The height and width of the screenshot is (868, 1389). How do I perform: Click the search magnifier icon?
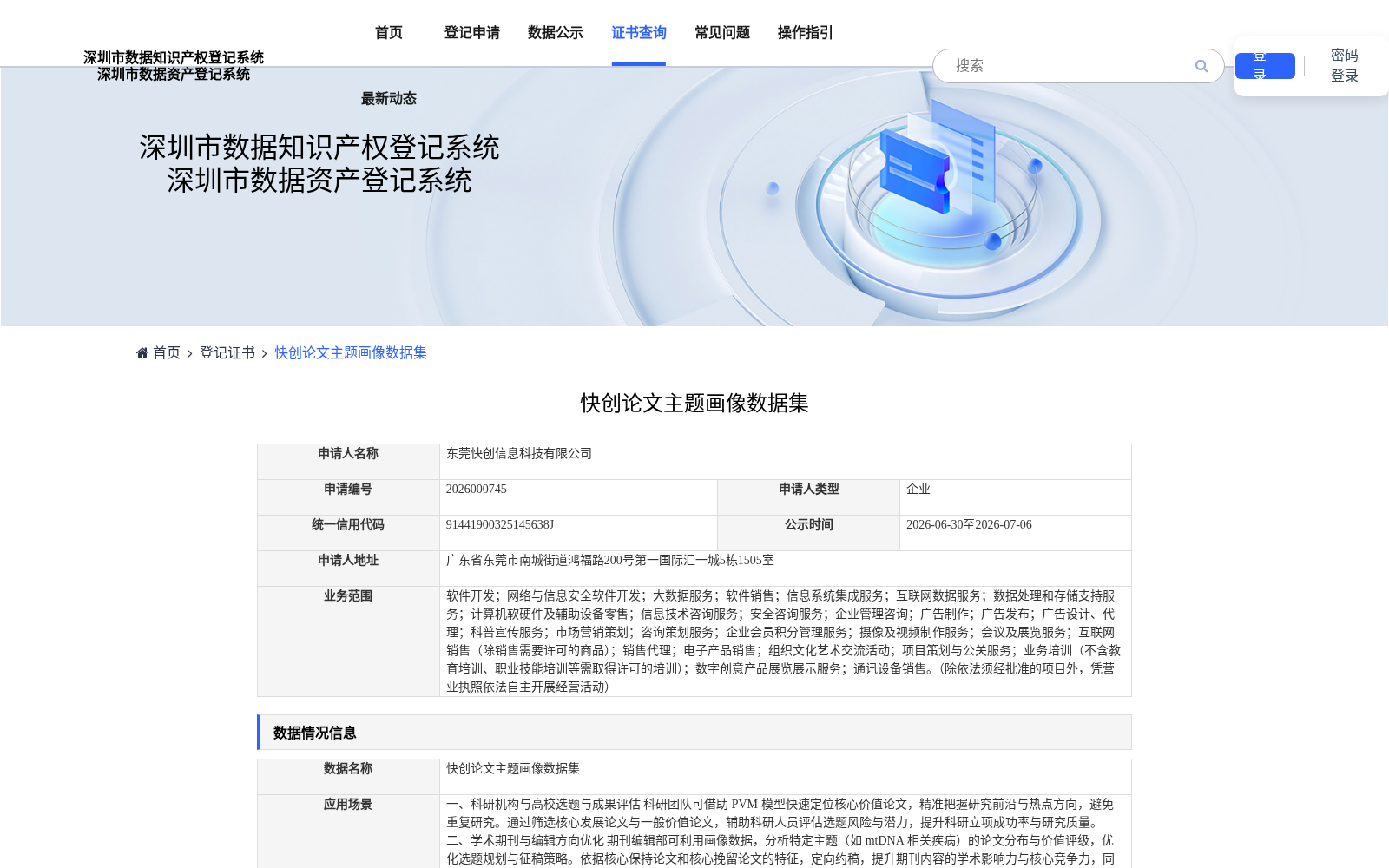1201,66
